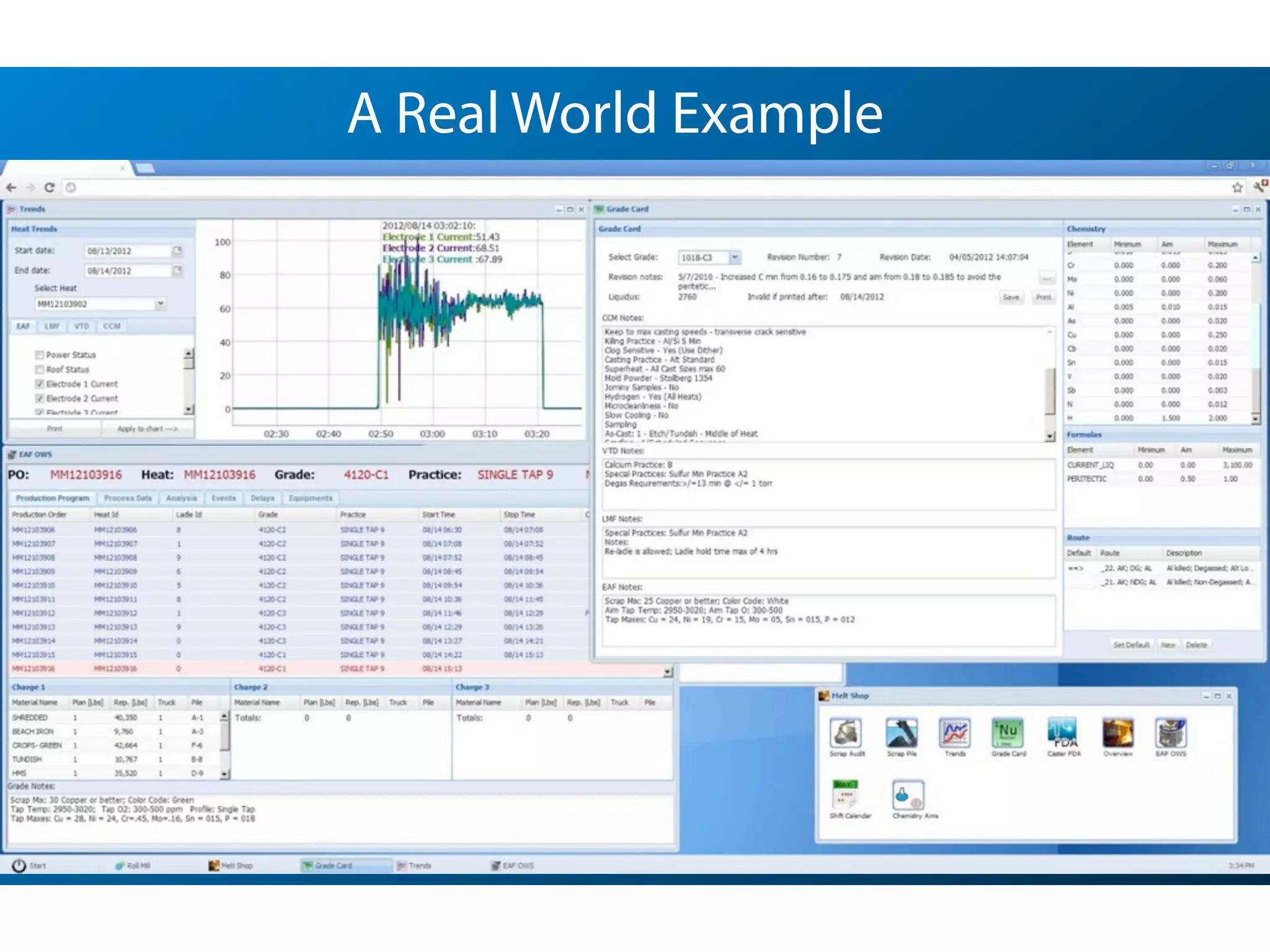The width and height of the screenshot is (1270, 952).
Task: Uncheck Electrode 1 Current checkbox
Action: pos(40,384)
